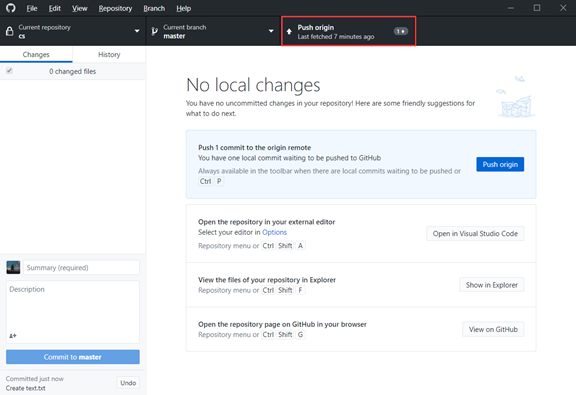The image size is (576, 395).
Task: Click the repository lock icon
Action: [x=10, y=32]
